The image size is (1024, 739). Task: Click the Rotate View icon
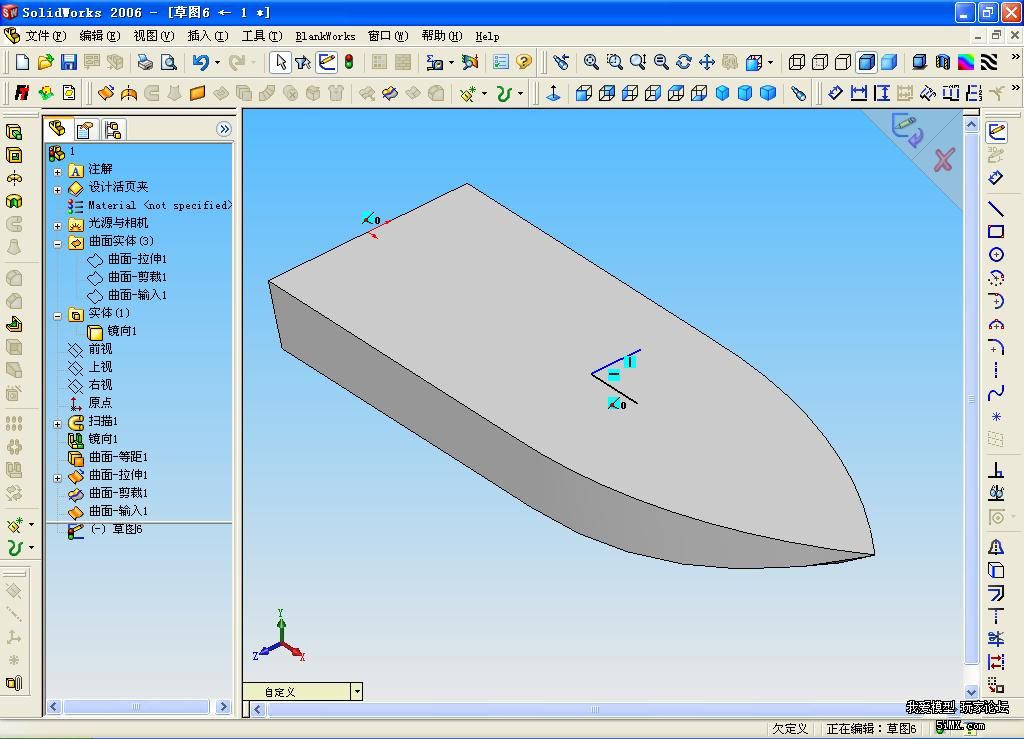[x=684, y=62]
